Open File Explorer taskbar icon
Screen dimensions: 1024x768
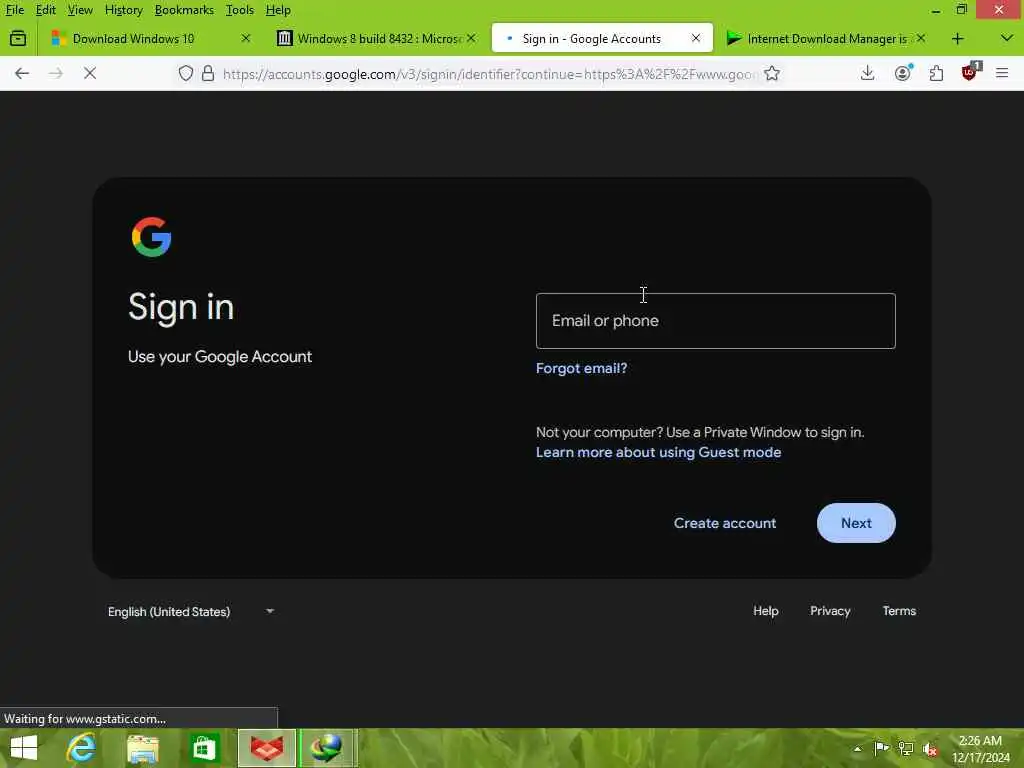point(143,748)
